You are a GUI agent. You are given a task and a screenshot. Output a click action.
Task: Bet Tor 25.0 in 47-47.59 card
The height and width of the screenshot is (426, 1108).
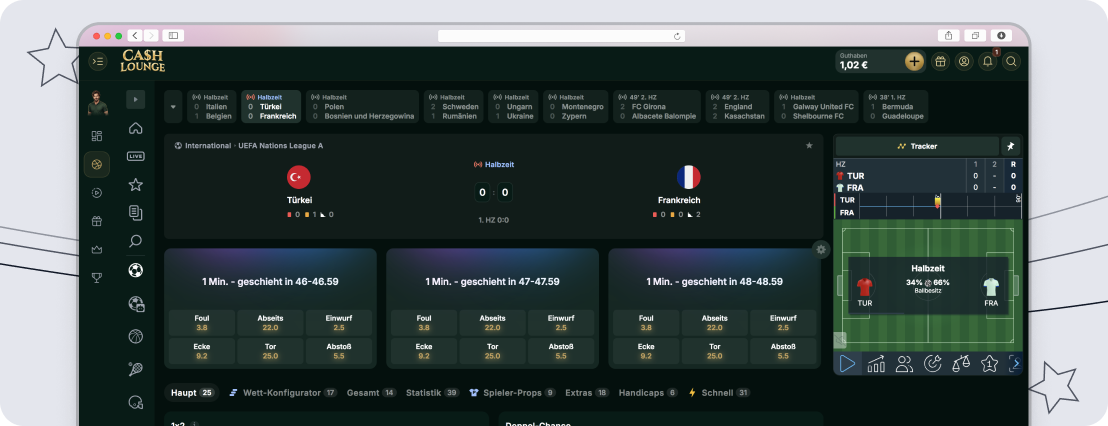(x=493, y=351)
